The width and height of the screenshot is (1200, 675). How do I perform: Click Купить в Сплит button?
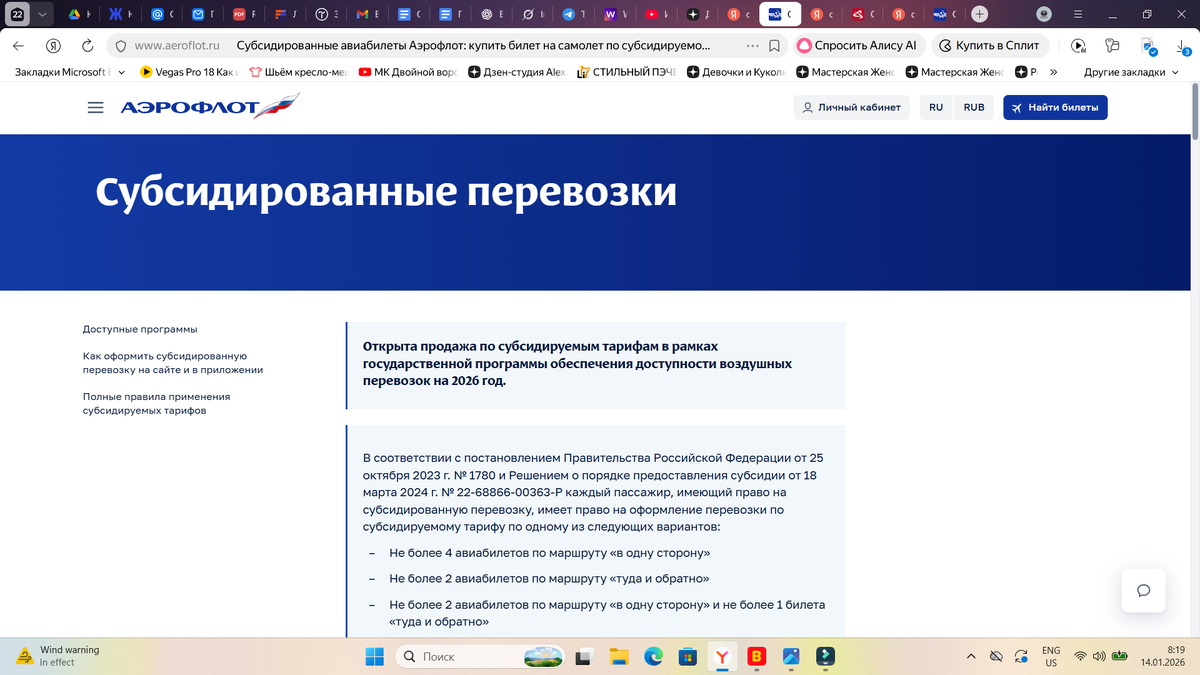(990, 46)
